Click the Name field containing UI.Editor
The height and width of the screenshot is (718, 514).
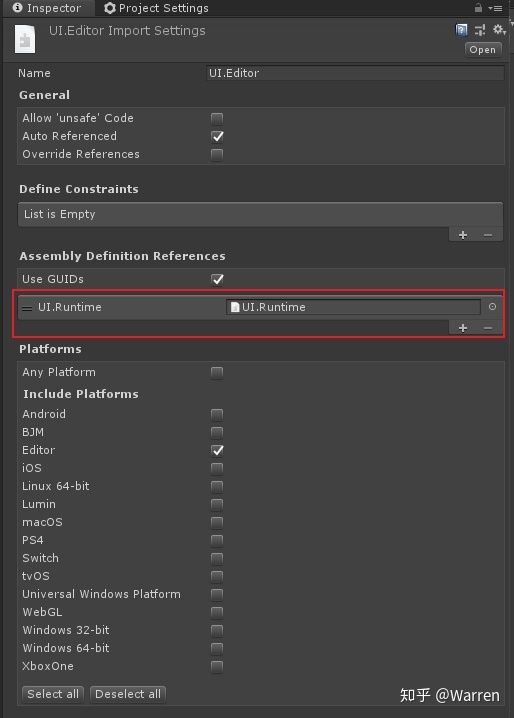355,73
